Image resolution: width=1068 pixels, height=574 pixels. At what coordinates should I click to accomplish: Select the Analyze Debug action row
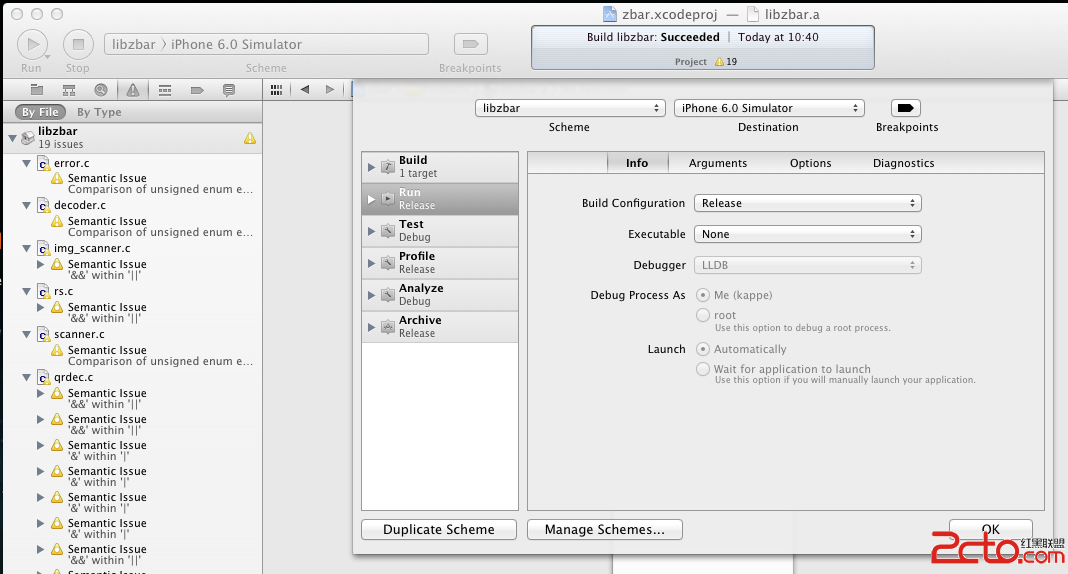[440, 295]
